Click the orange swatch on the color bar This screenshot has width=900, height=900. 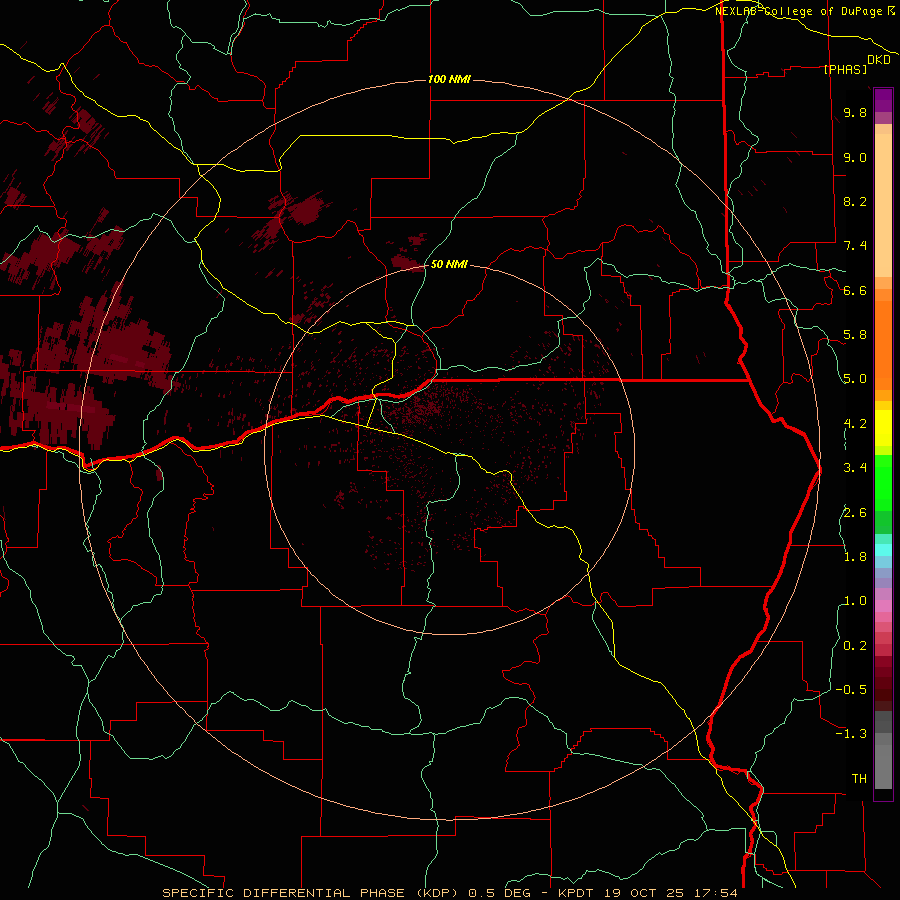[x=883, y=344]
